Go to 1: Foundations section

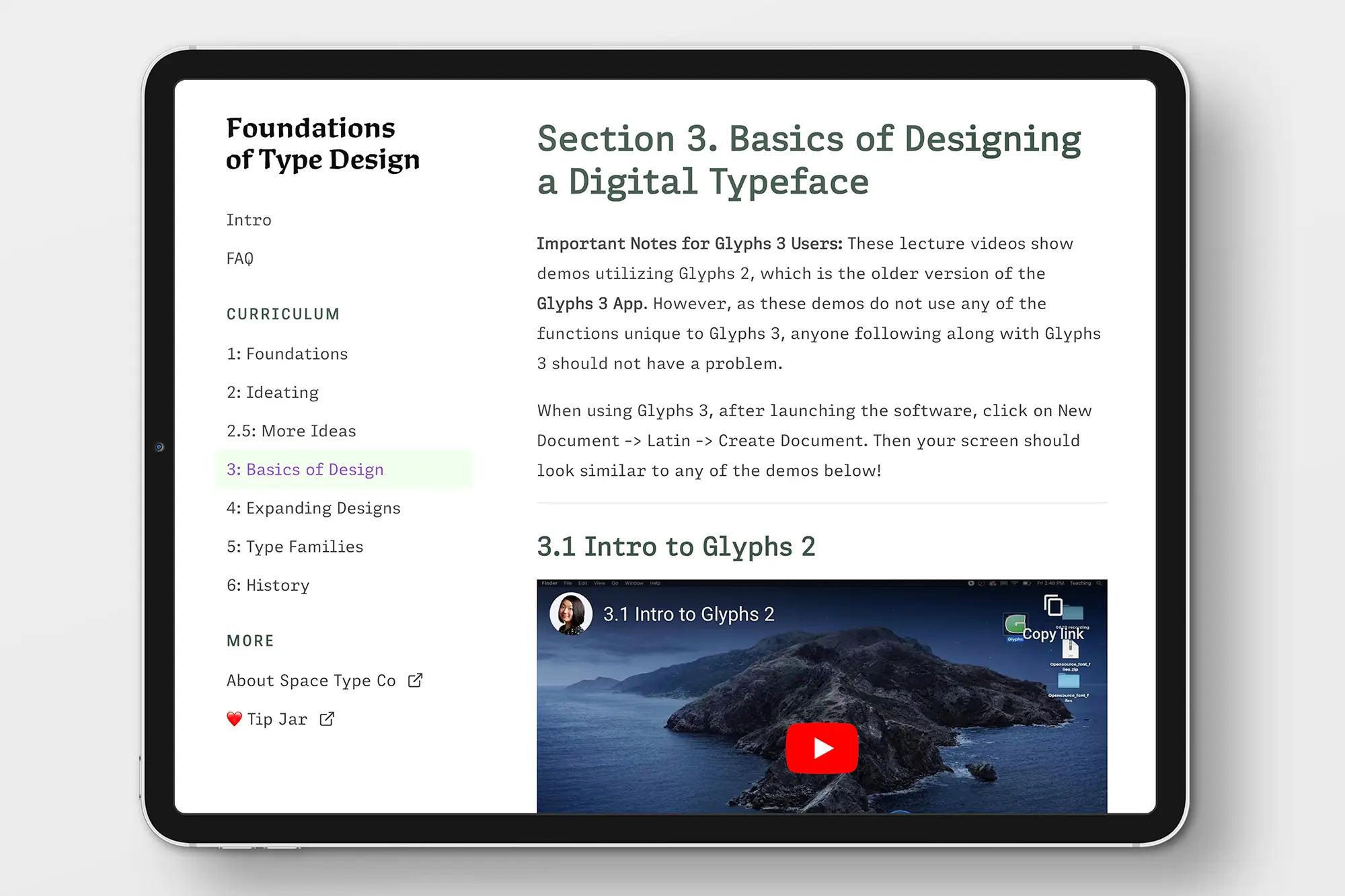click(287, 354)
